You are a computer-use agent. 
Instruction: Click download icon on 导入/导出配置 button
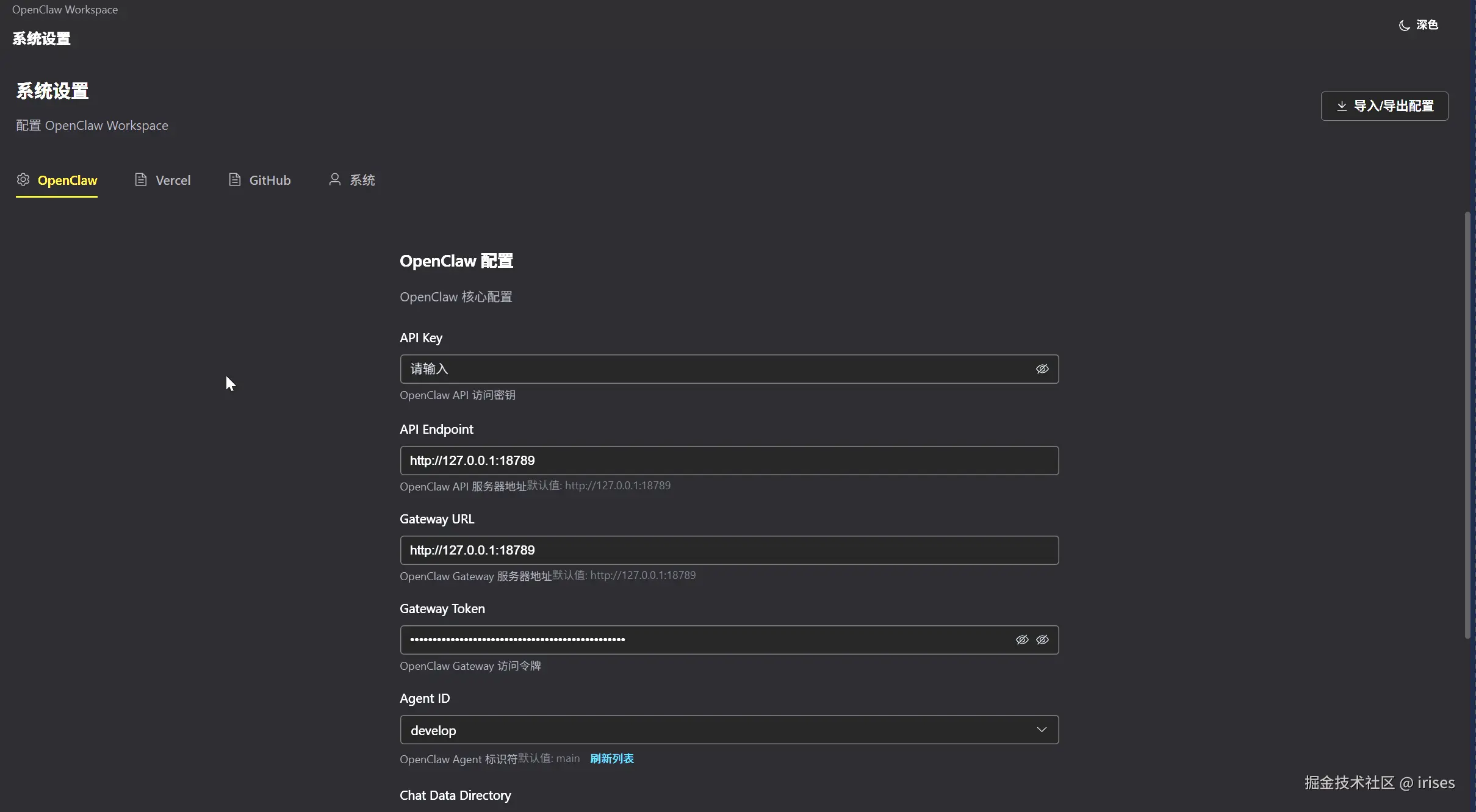[1341, 106]
